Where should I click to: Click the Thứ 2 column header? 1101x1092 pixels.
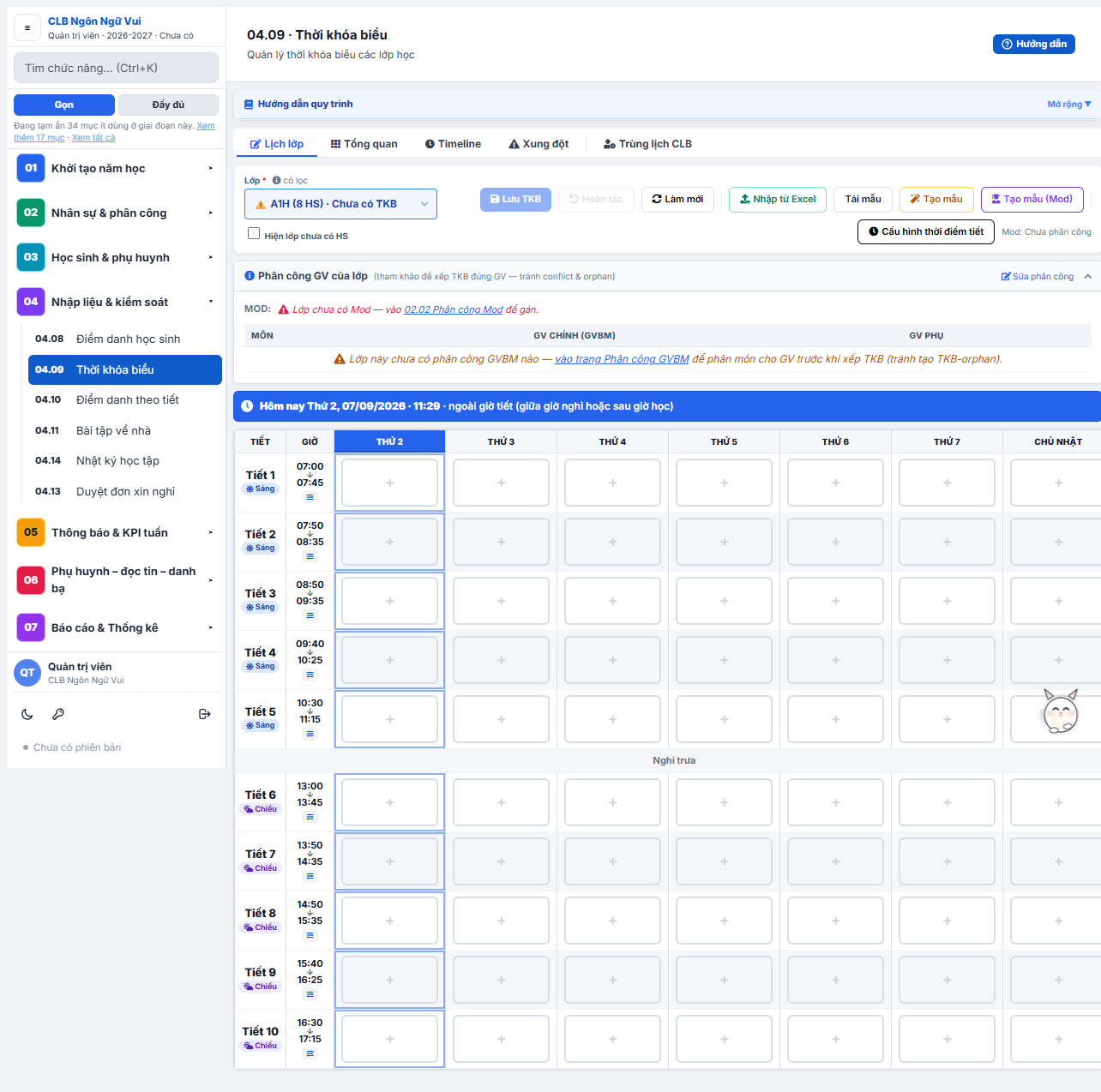pyautogui.click(x=389, y=441)
